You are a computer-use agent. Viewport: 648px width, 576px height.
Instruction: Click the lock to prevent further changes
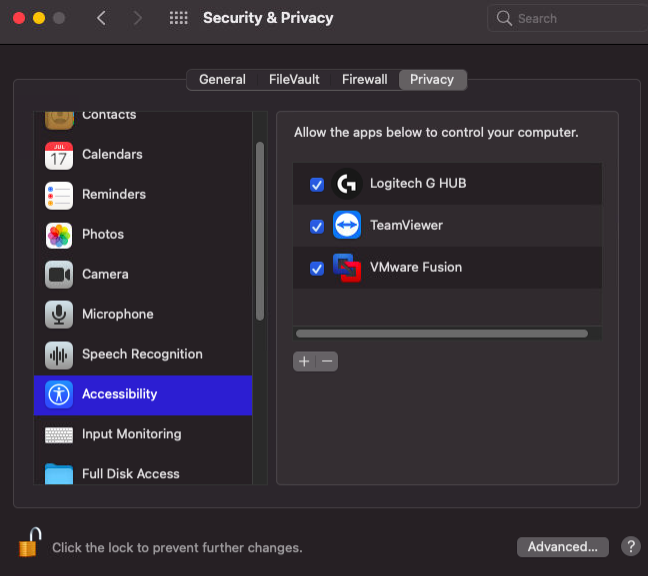[30, 542]
